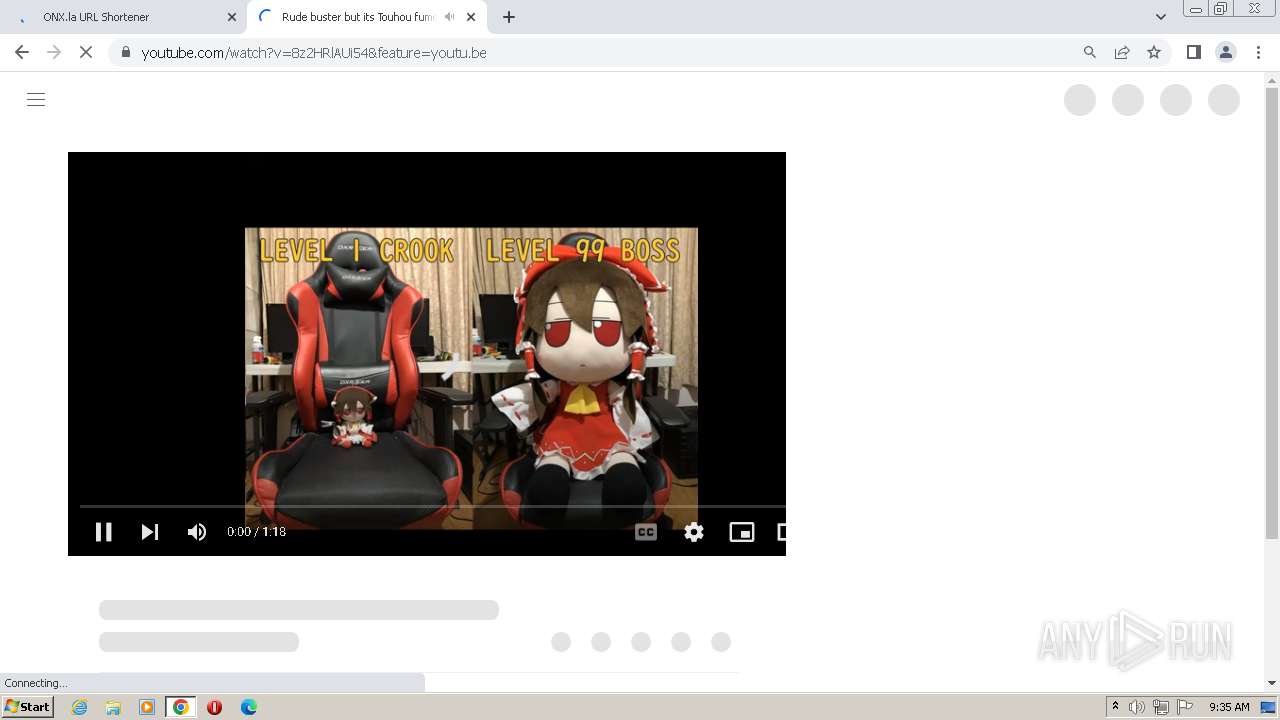The image size is (1280, 720).
Task: Go forward in browser history
Action: click(x=54, y=52)
